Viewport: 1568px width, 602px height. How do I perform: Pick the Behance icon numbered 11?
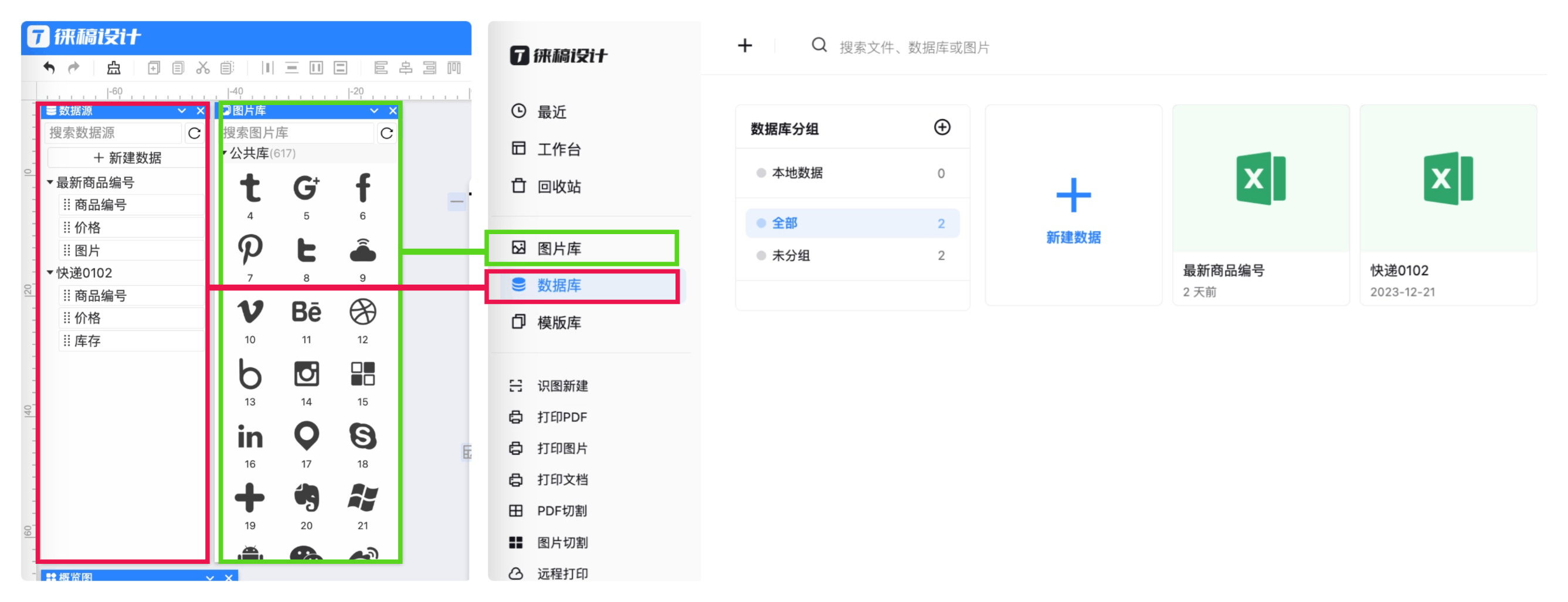[306, 312]
